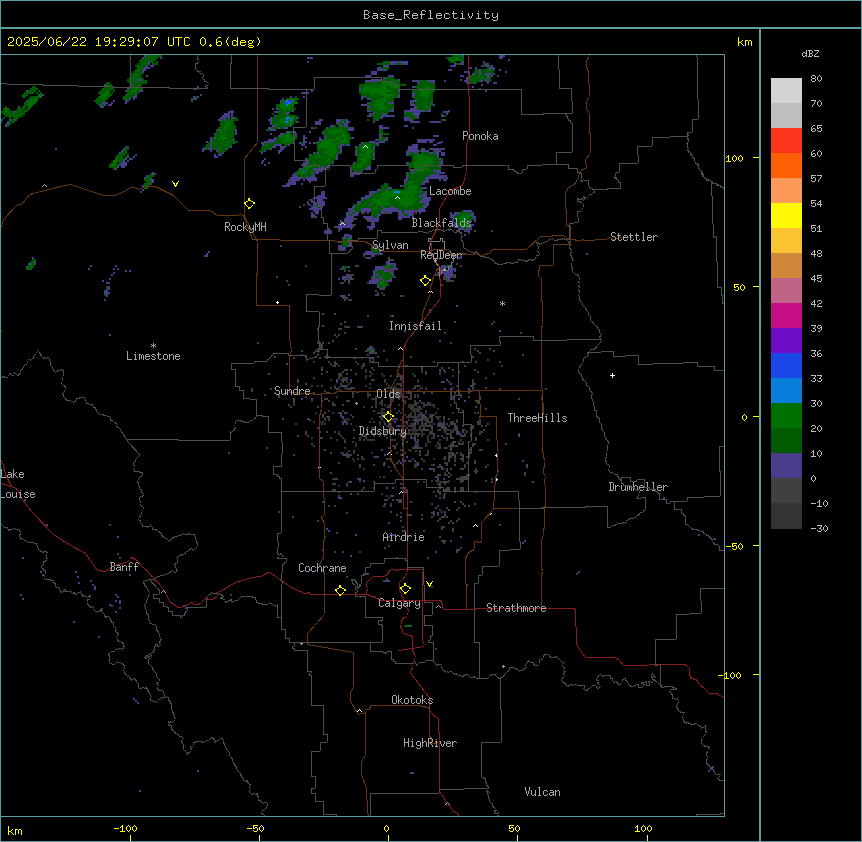This screenshot has height=842, width=862.
Task: Click the -50 tick label on the right axis
Action: [x=734, y=546]
